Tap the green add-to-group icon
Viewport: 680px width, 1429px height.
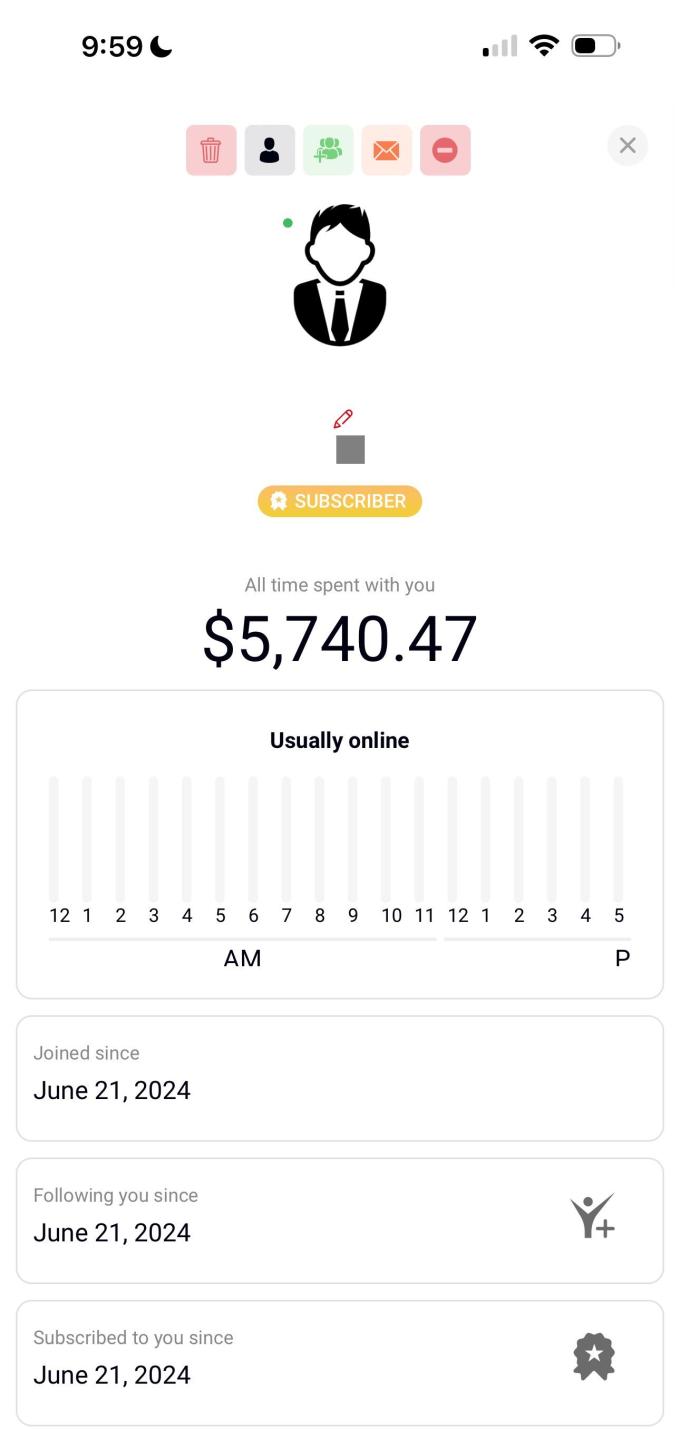328,150
